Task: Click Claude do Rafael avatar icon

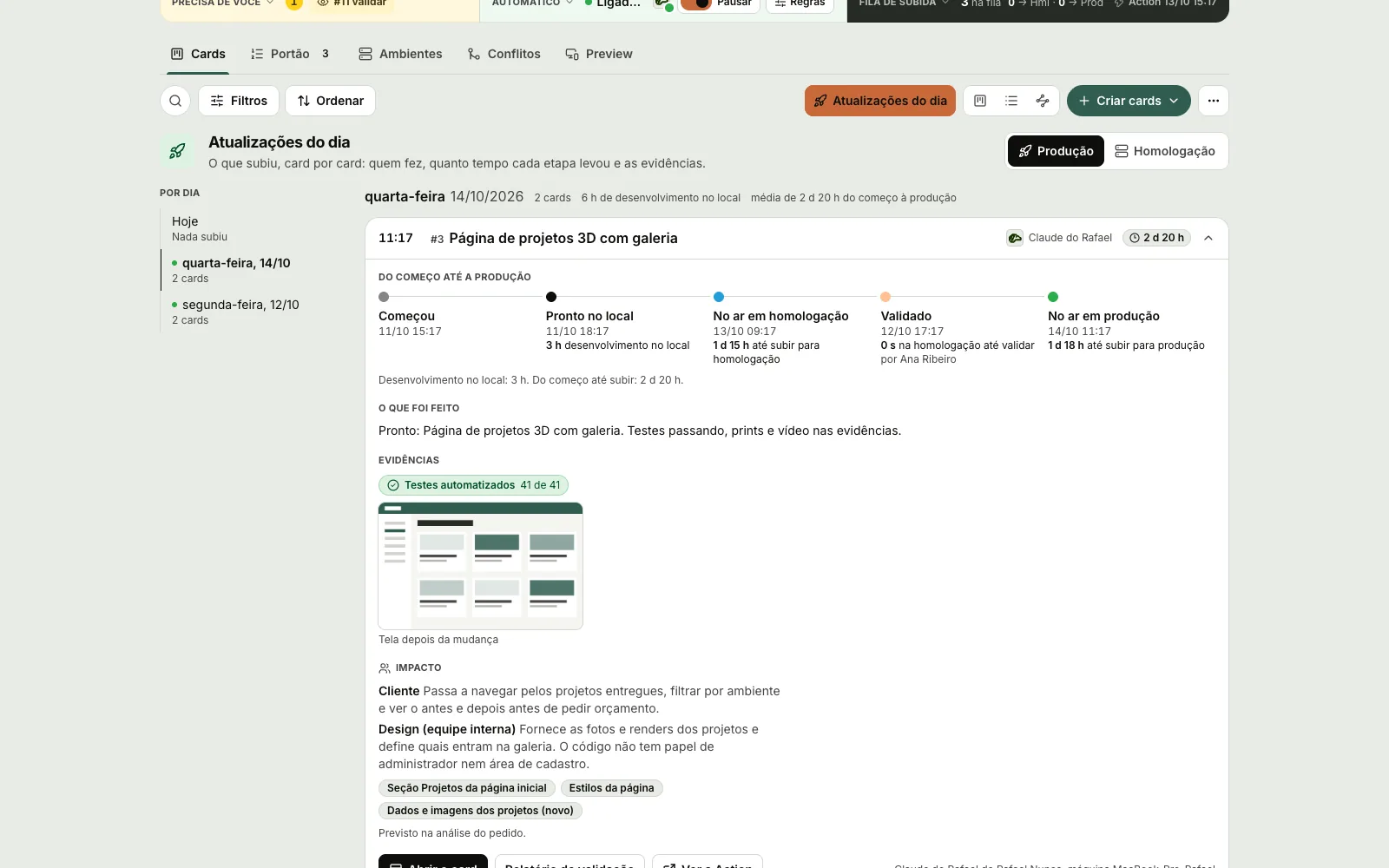Action: tap(1015, 238)
